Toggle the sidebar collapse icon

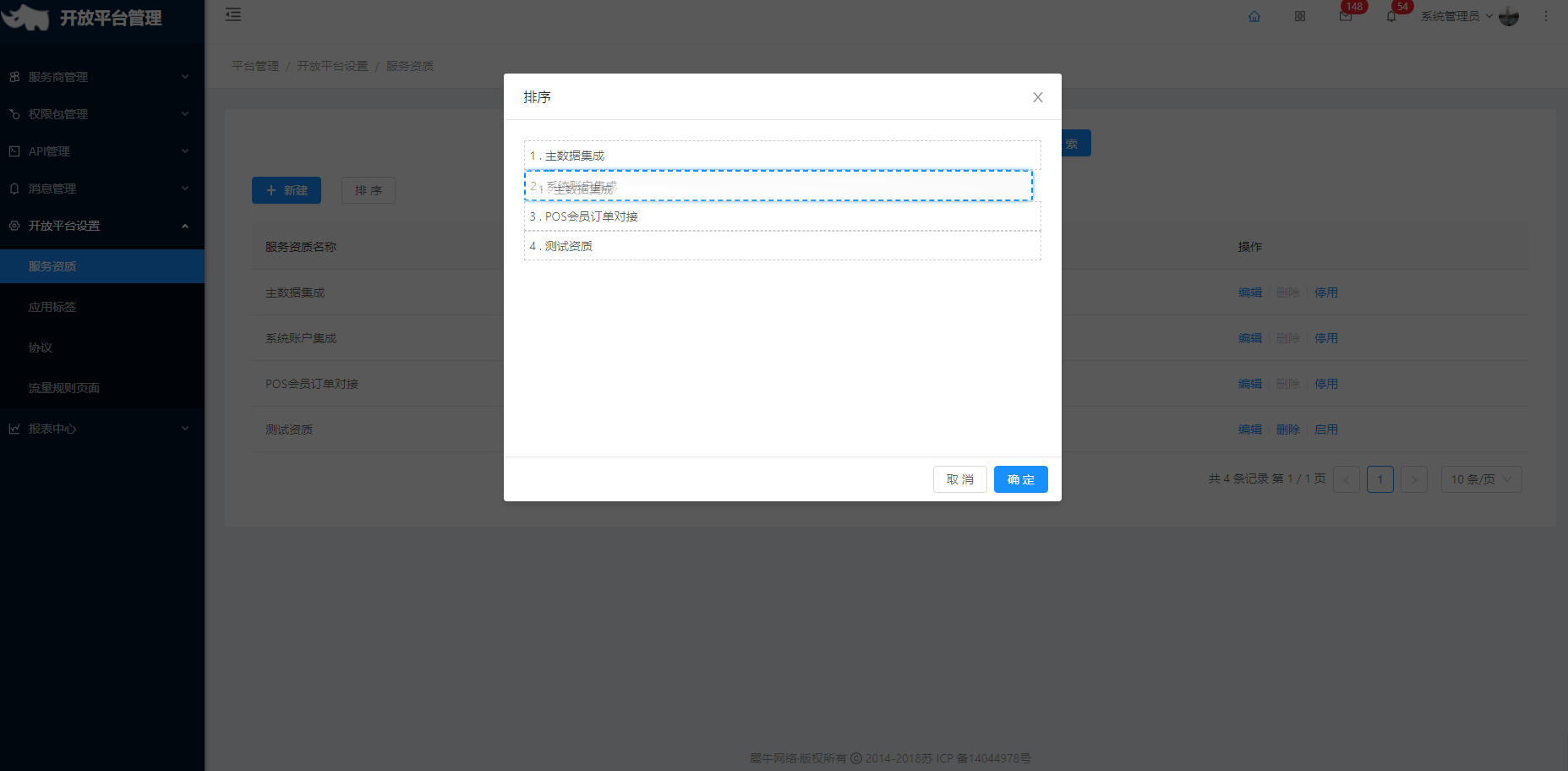click(x=233, y=14)
